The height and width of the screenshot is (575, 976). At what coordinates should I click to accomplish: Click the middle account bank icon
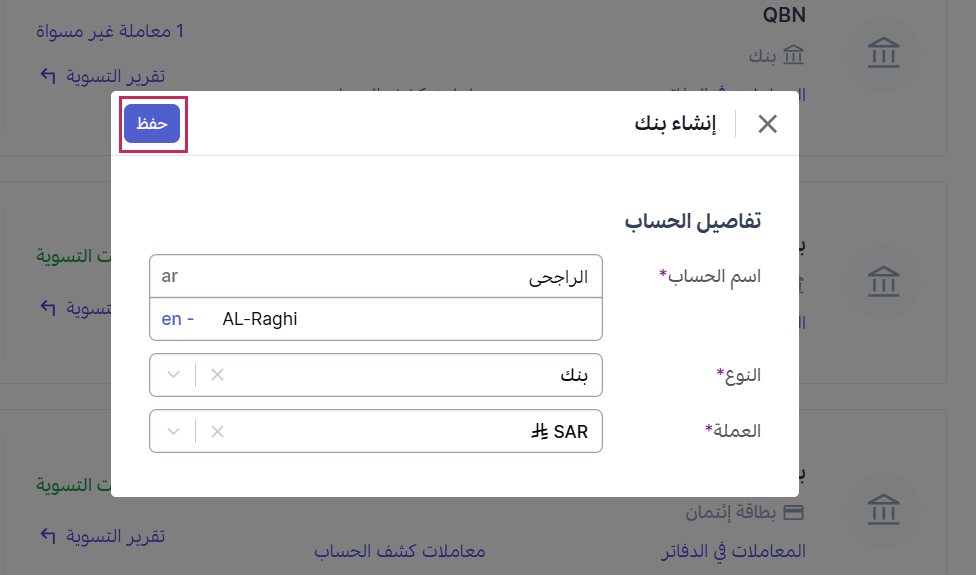[883, 280]
